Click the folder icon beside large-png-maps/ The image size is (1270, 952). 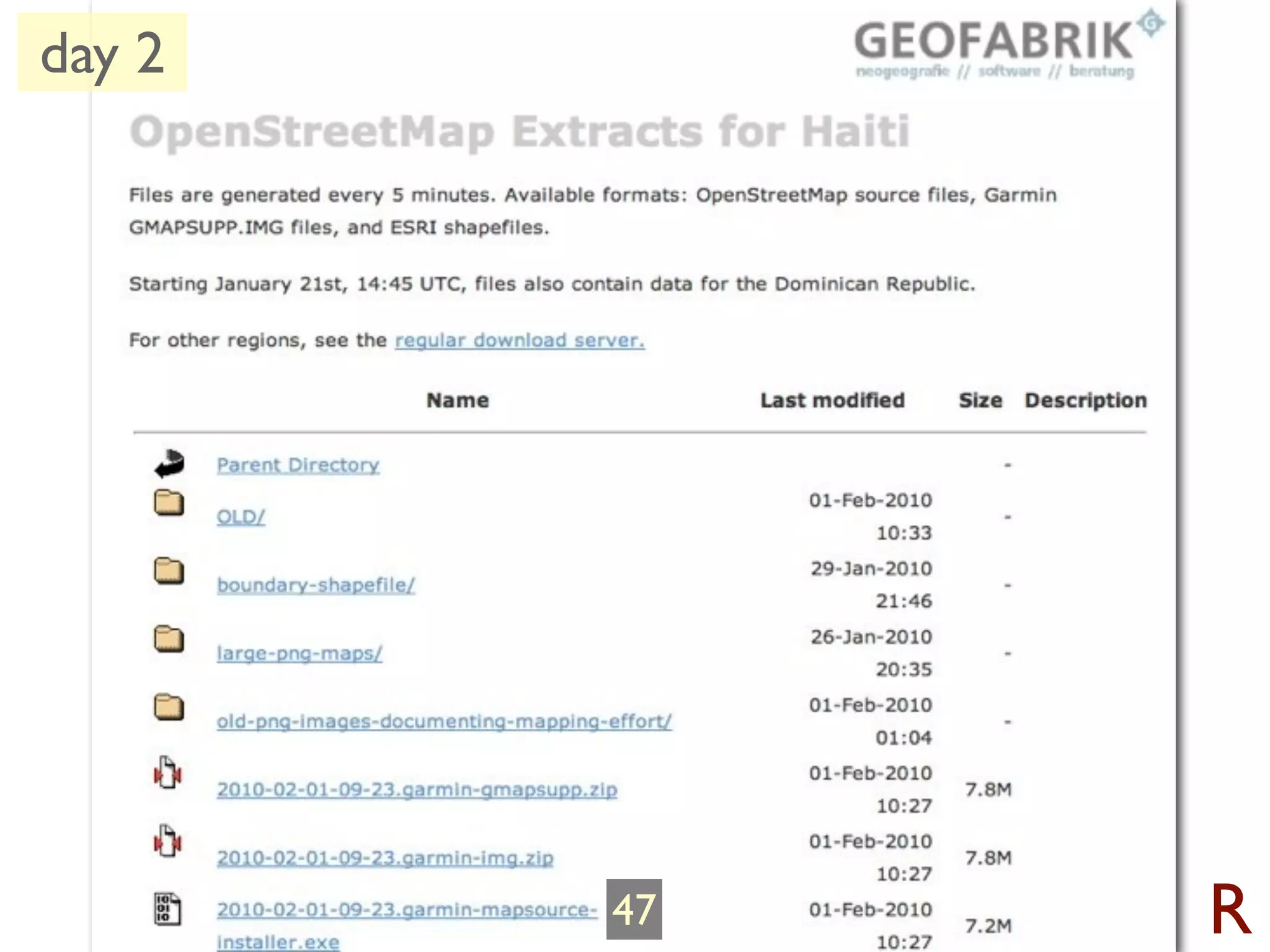pos(169,639)
